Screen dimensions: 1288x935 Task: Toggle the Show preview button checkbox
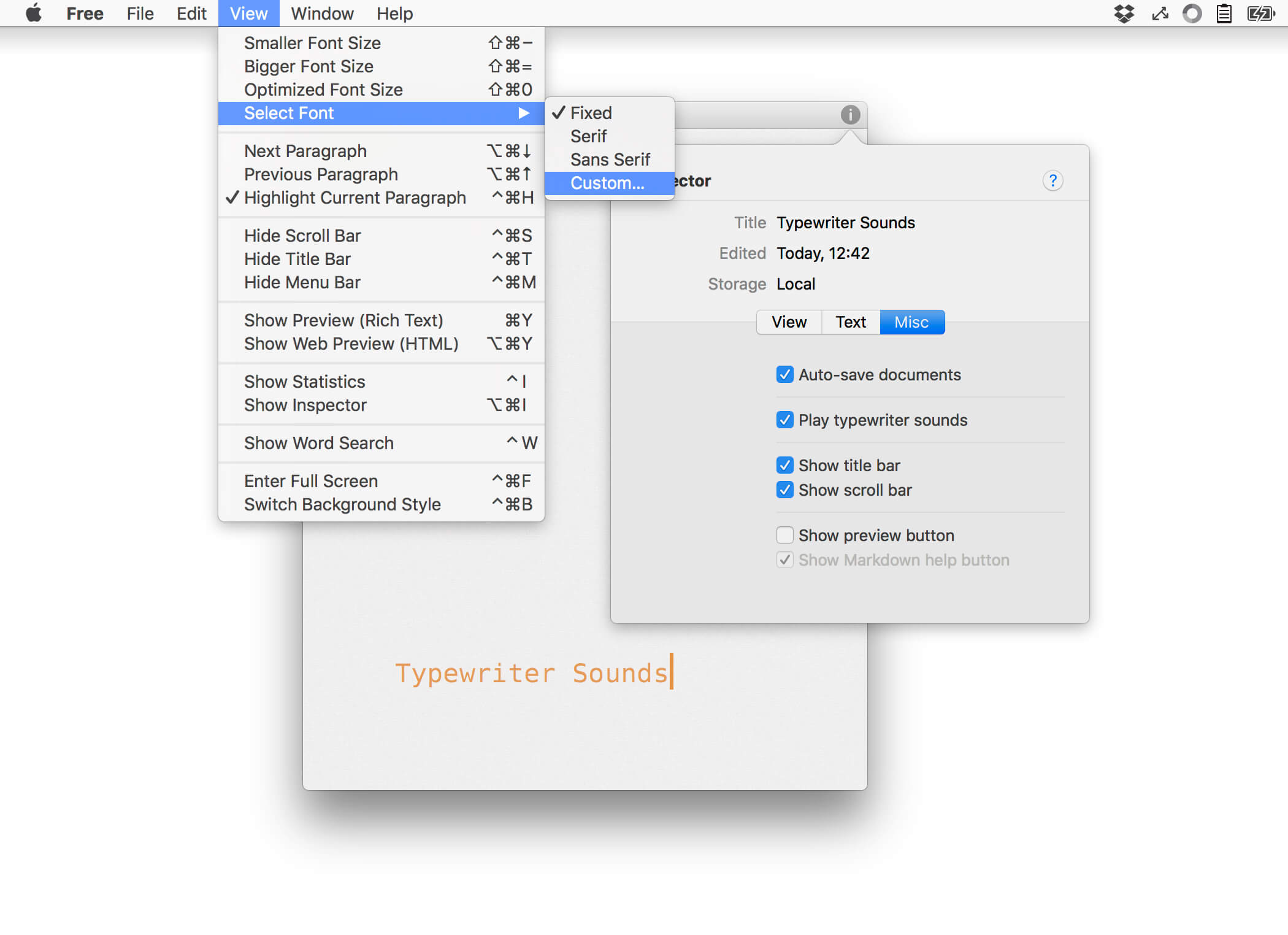[785, 535]
